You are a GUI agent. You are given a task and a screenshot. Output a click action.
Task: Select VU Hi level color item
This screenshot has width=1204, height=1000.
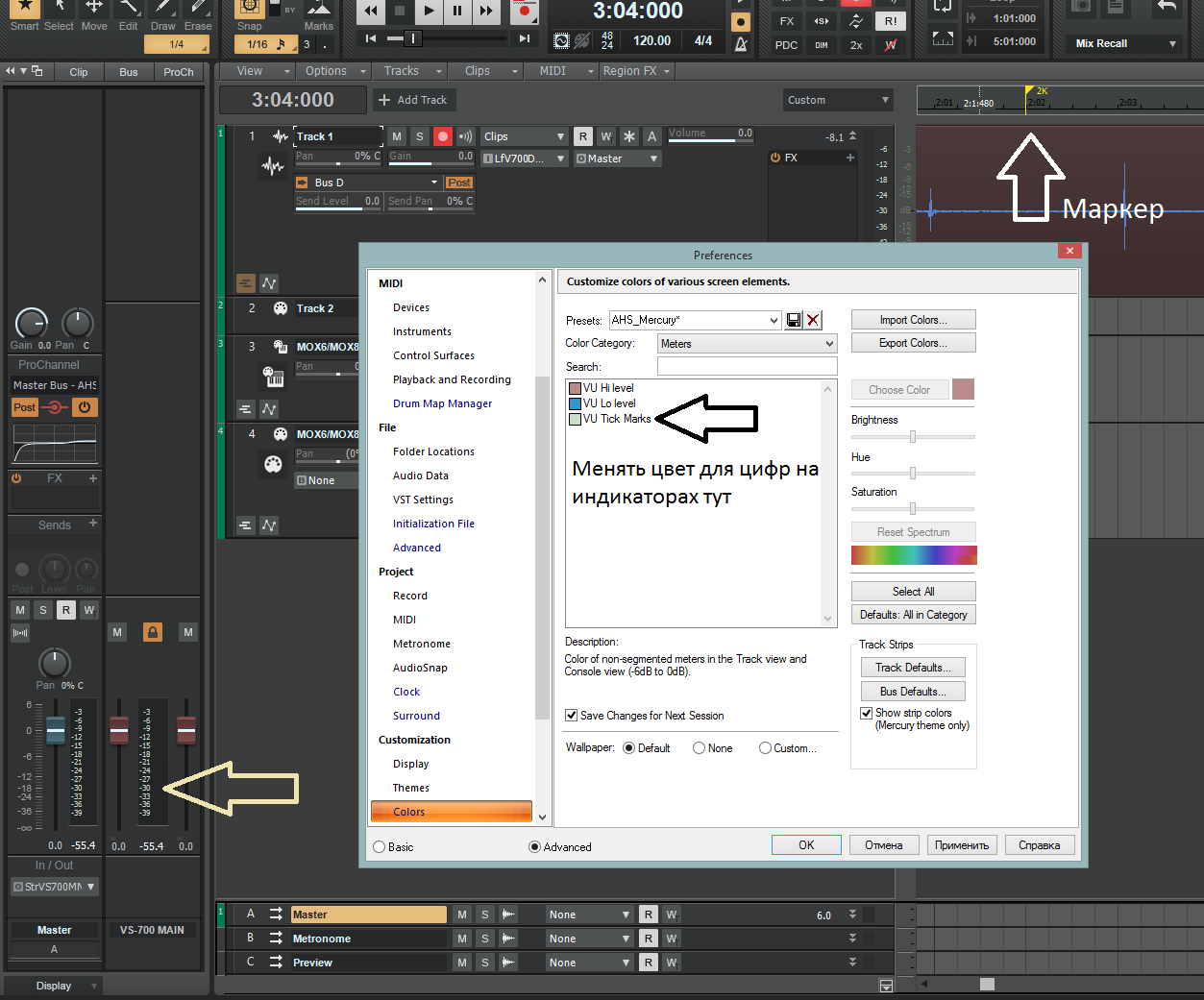(601, 388)
